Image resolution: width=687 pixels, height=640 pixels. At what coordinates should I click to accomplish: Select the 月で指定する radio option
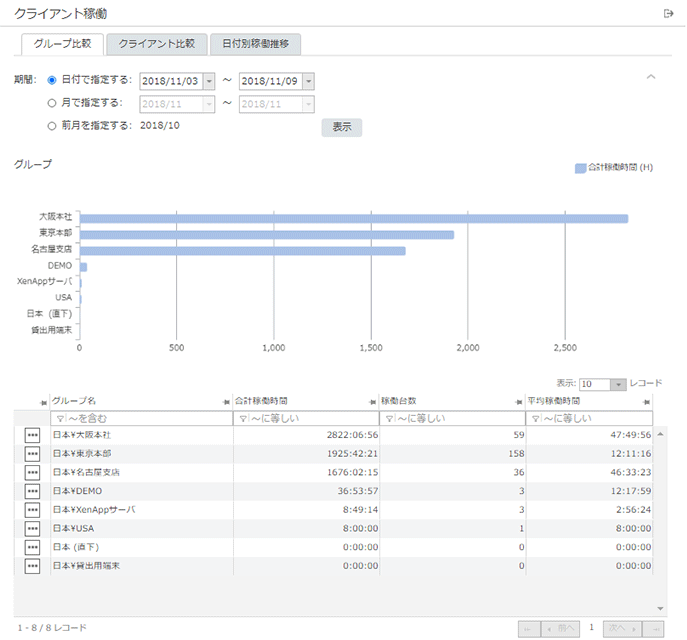[x=52, y=103]
